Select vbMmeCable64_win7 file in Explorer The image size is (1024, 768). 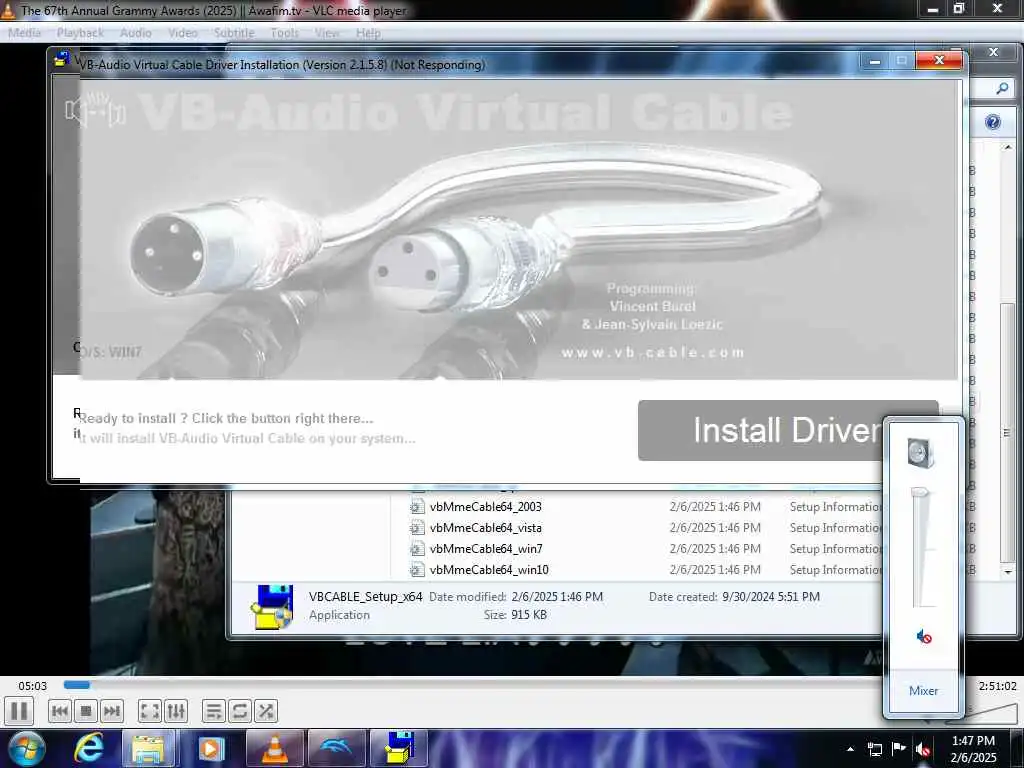[485, 549]
